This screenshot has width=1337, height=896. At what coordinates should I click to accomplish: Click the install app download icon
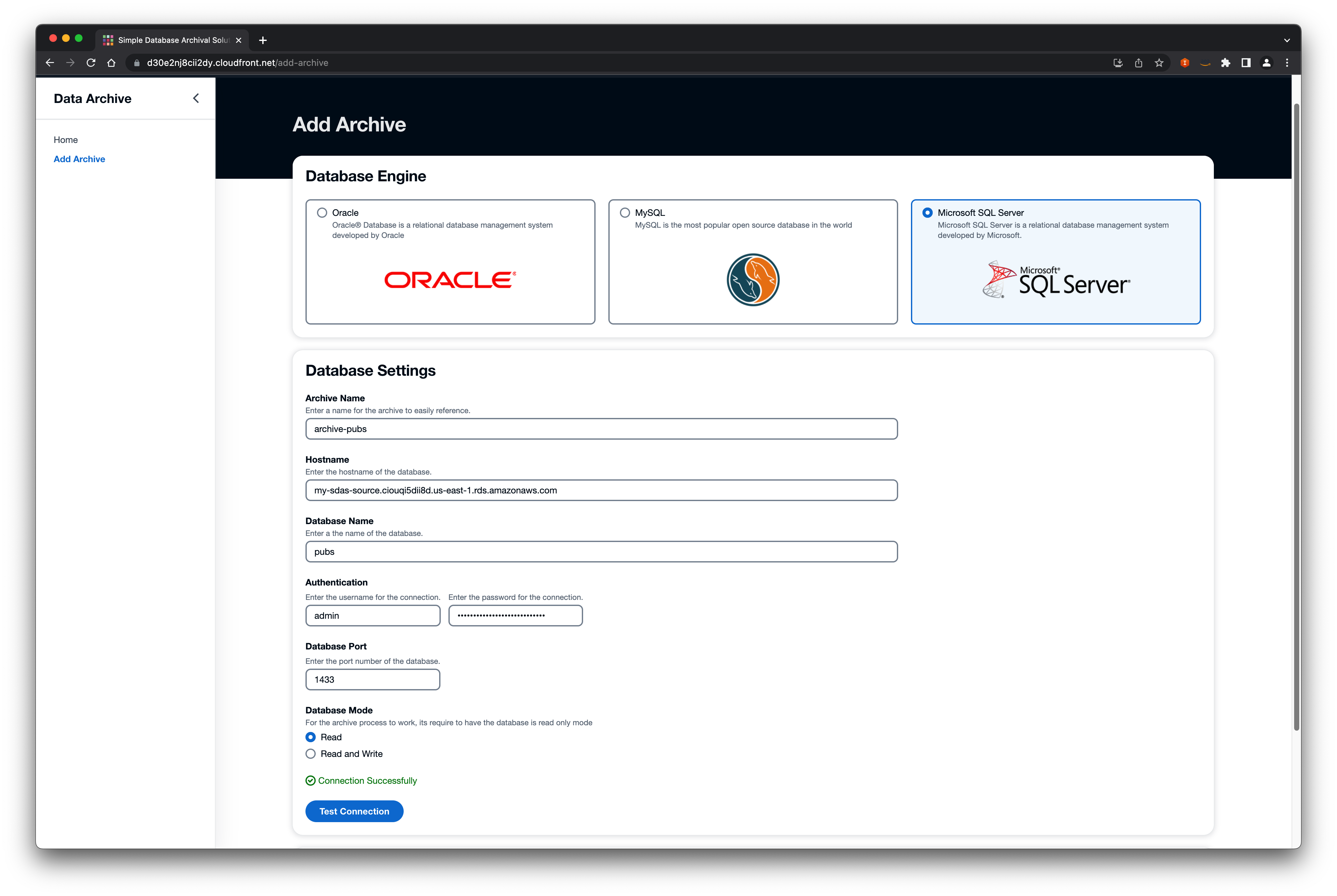(x=1118, y=63)
